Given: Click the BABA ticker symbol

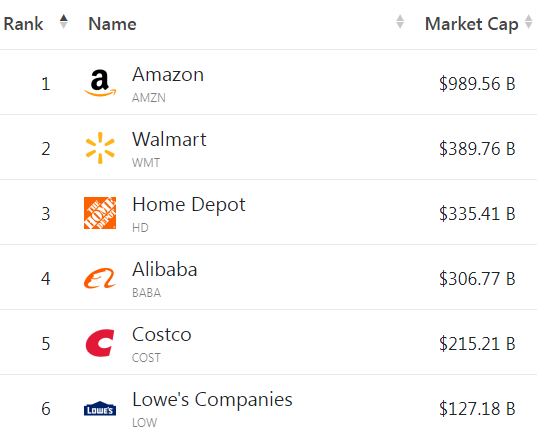Looking at the screenshot, I should point(147,293).
